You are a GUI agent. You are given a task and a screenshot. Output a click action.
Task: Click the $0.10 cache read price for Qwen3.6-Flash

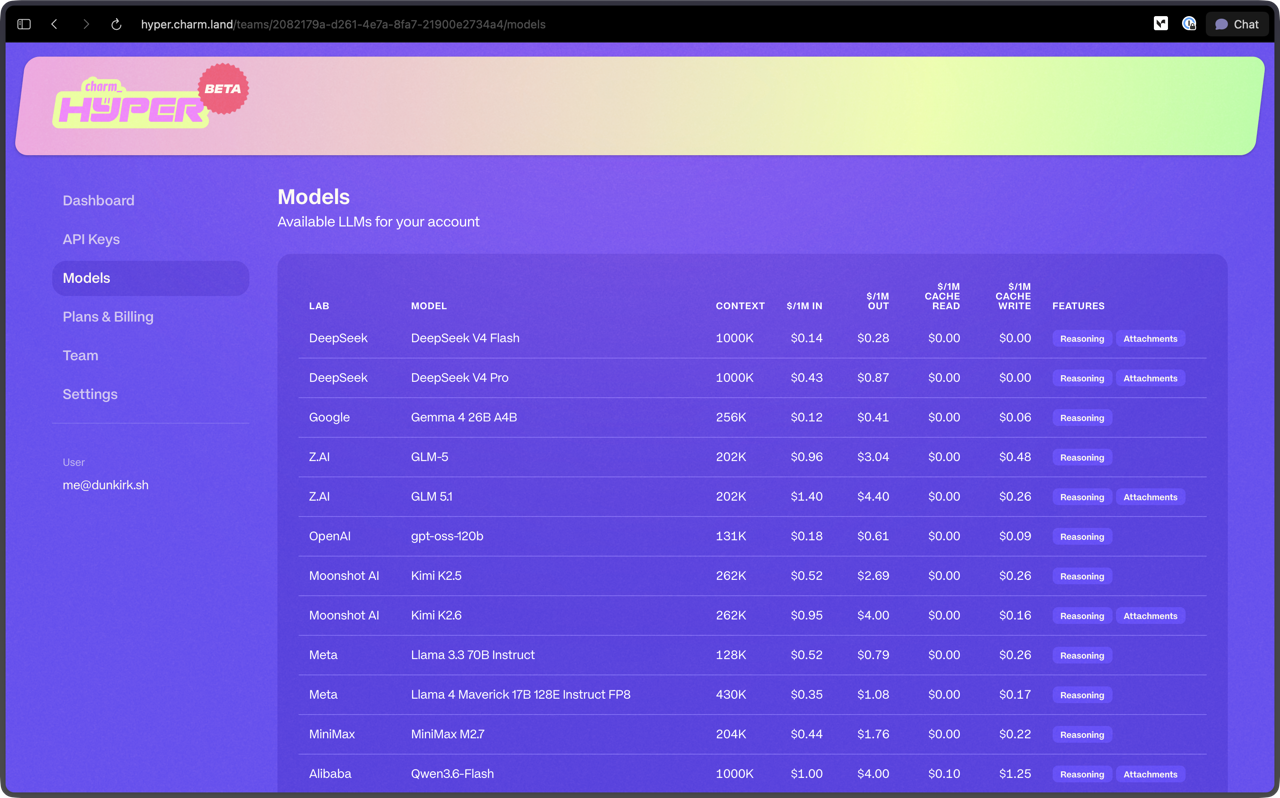coord(944,774)
